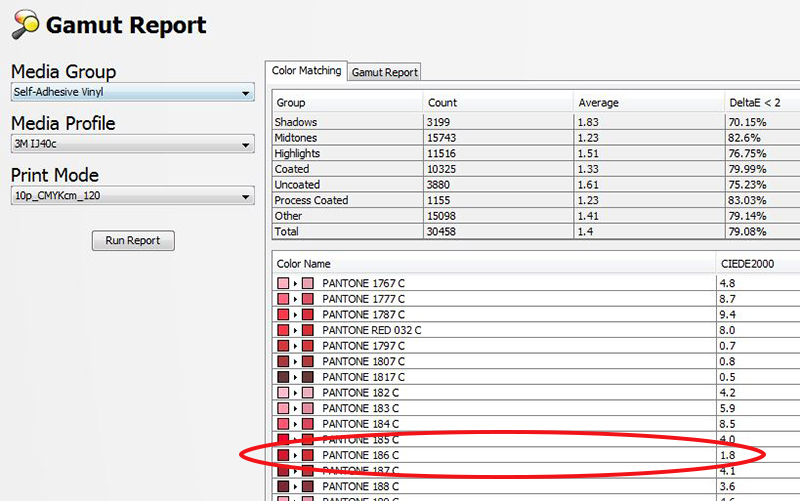Click the PANTONE 186 C source swatch
This screenshot has width=800, height=501.
click(283, 455)
